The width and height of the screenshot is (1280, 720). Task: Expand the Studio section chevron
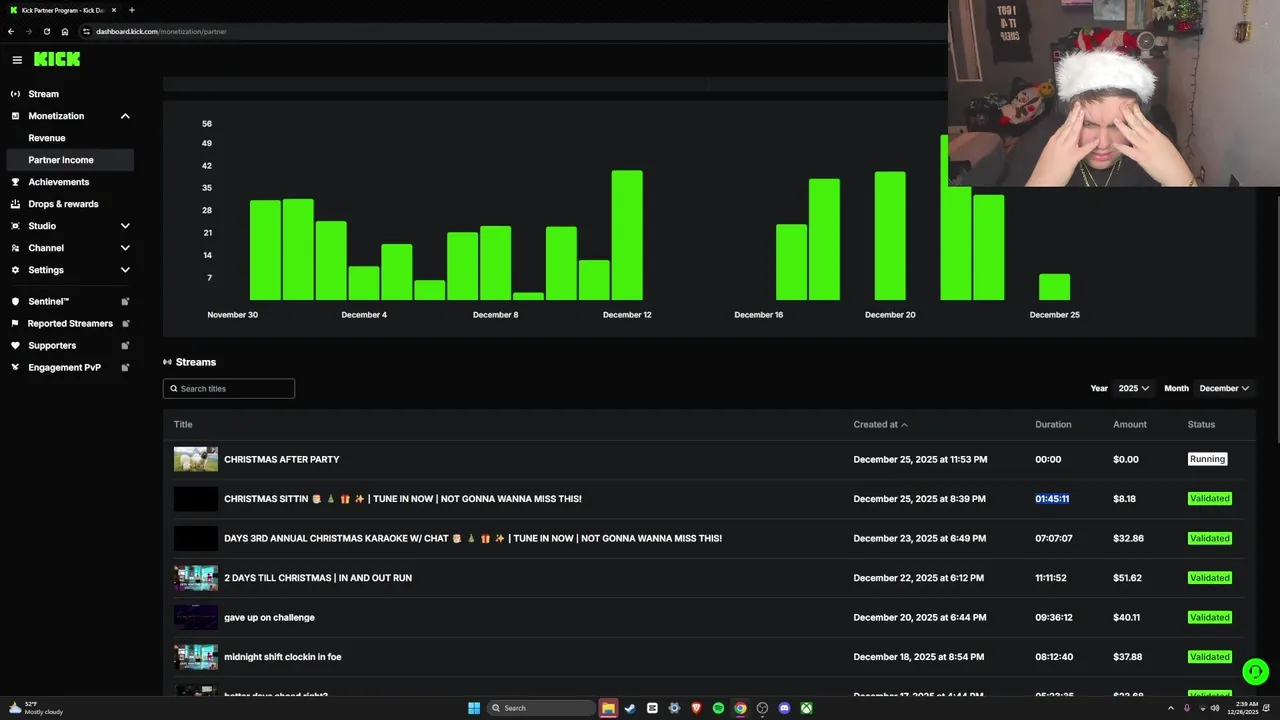tap(125, 226)
